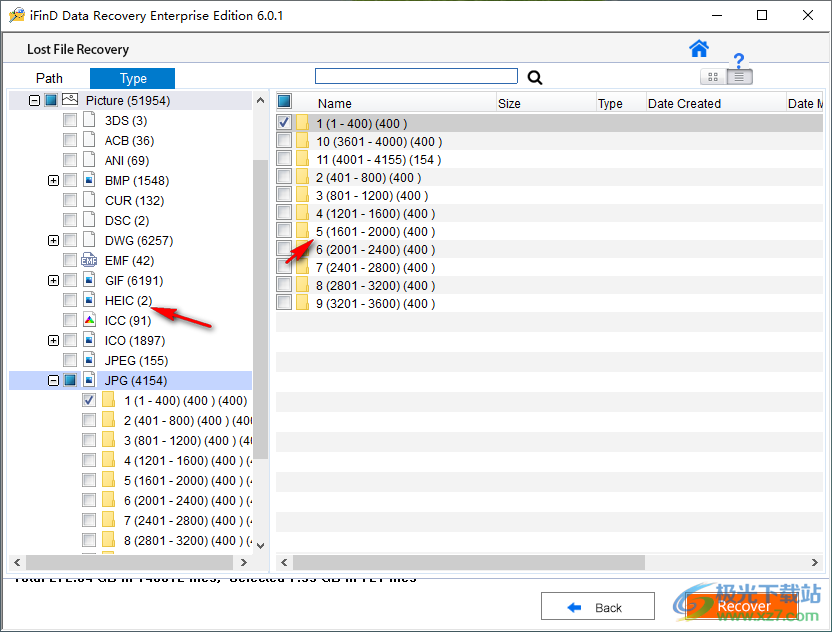Uncheck folder 1 (1 - 400) in file list

[284, 123]
